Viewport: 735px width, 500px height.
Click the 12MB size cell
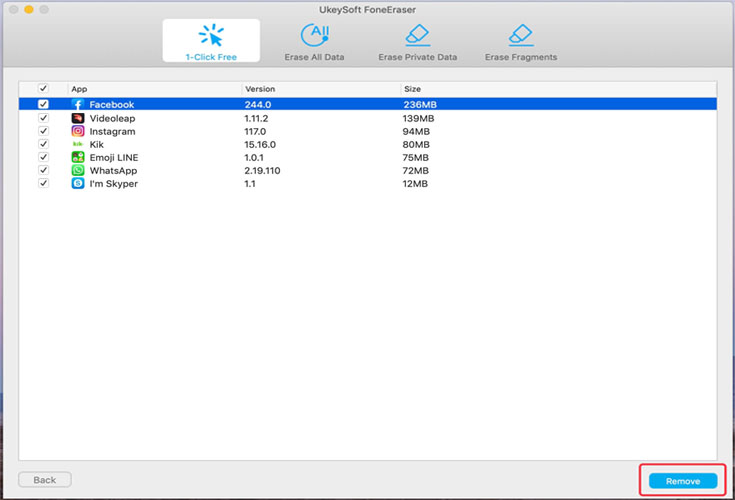point(415,184)
